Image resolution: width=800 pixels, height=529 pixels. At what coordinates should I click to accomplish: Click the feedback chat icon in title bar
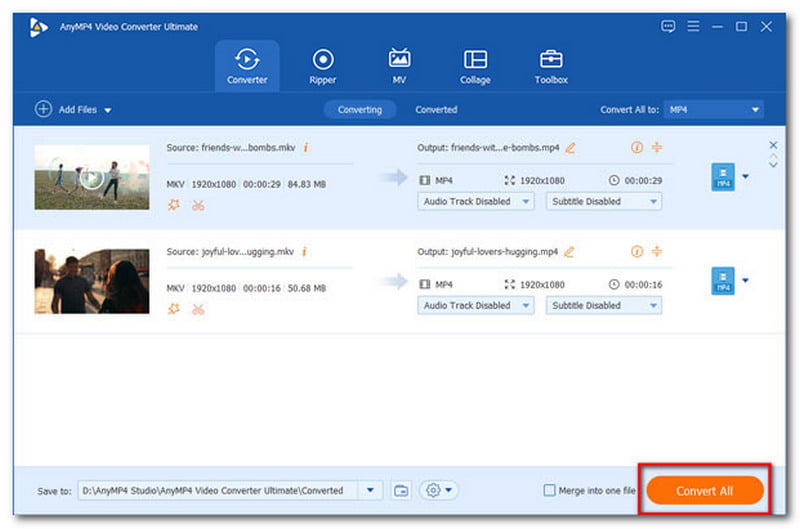pos(668,26)
